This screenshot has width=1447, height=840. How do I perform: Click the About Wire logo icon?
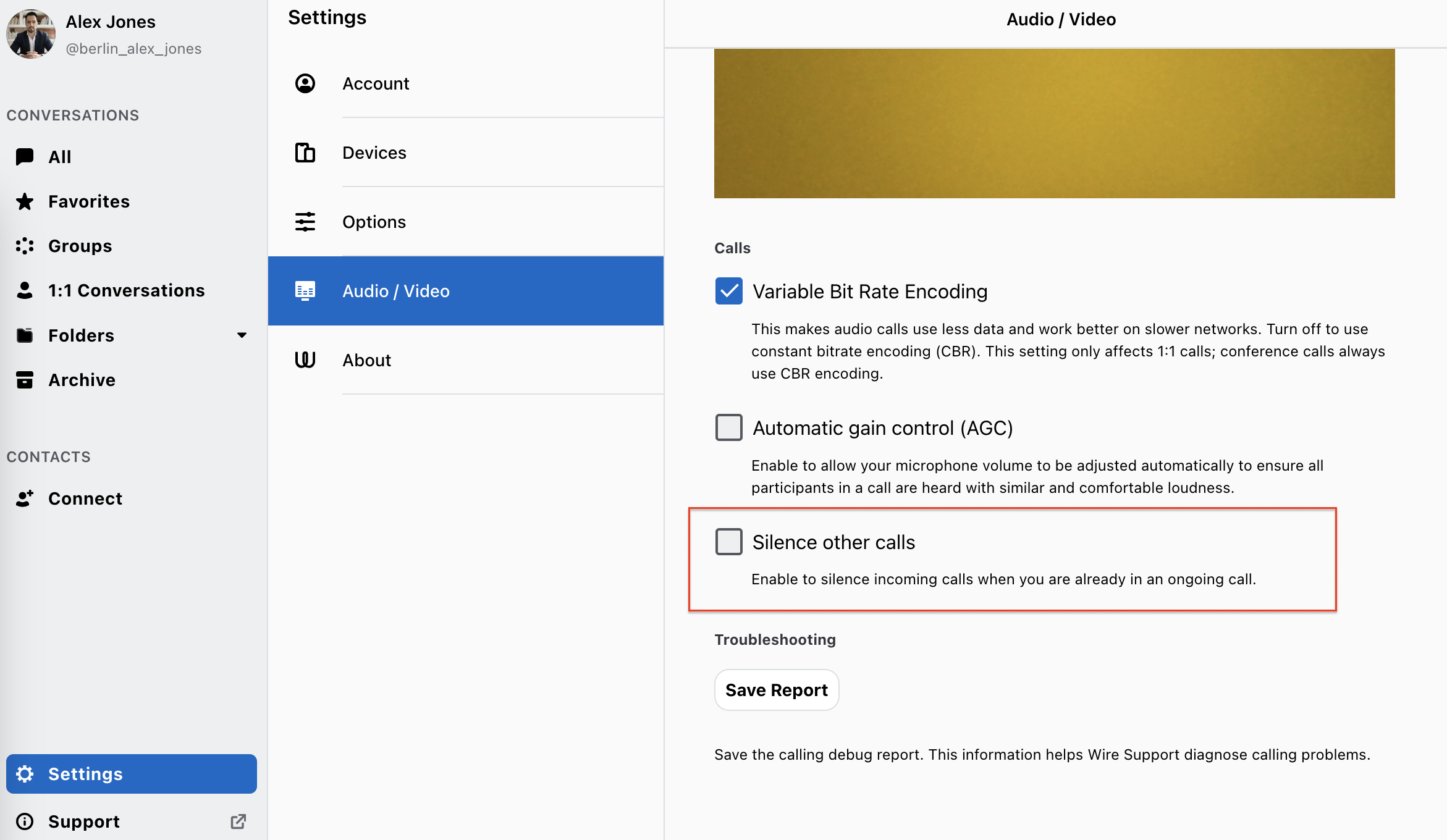click(305, 360)
